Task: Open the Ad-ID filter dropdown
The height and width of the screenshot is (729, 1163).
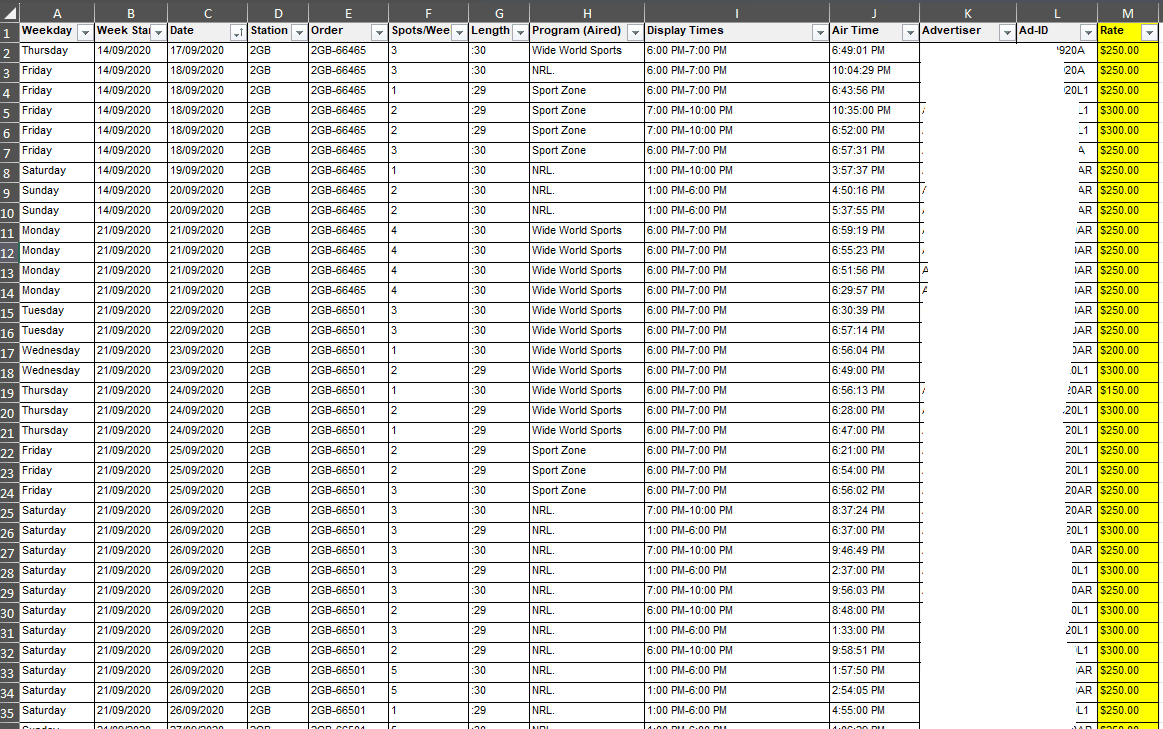Action: pyautogui.click(x=1088, y=33)
